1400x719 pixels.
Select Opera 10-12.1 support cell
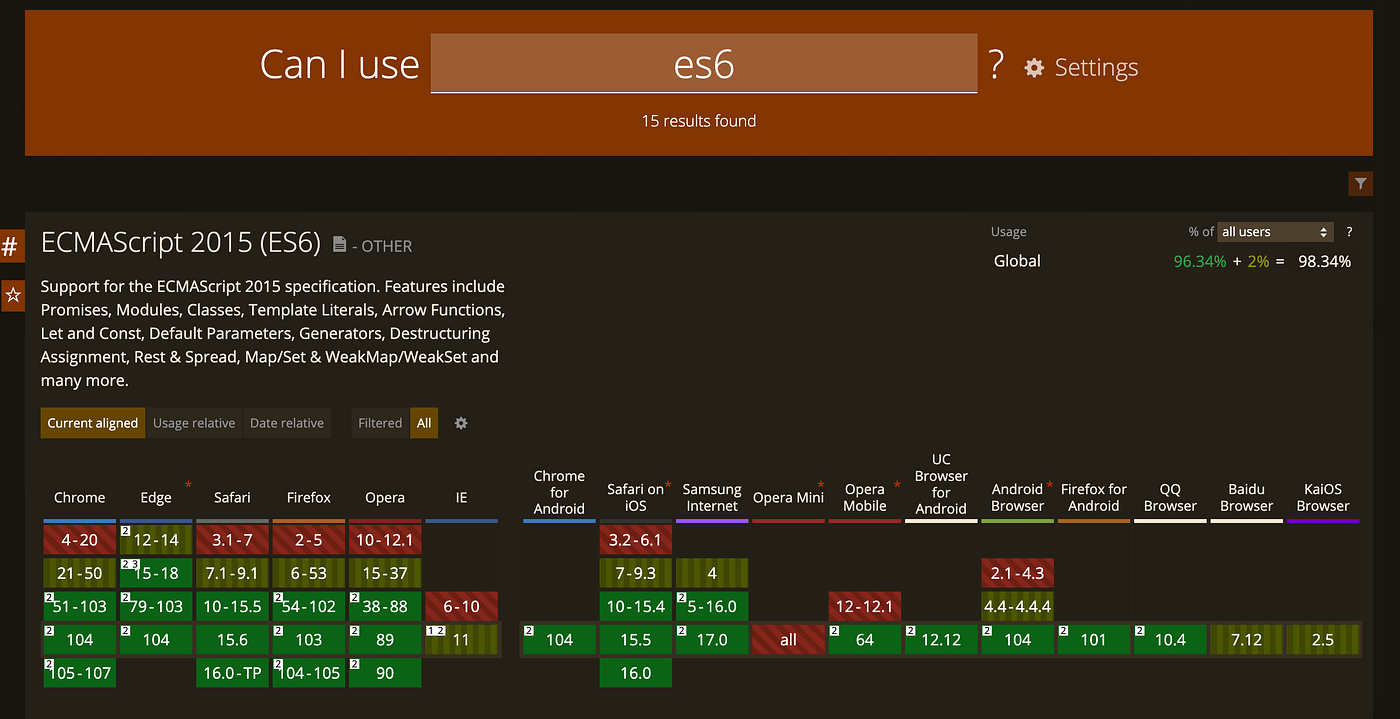pyautogui.click(x=385, y=540)
